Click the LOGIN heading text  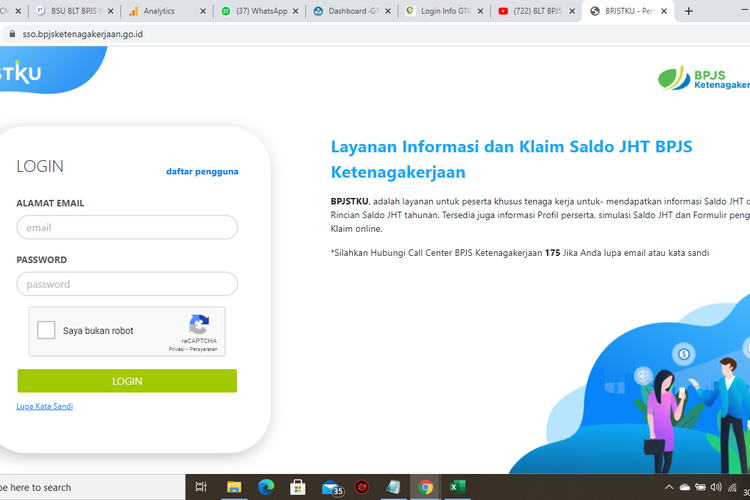pos(40,166)
